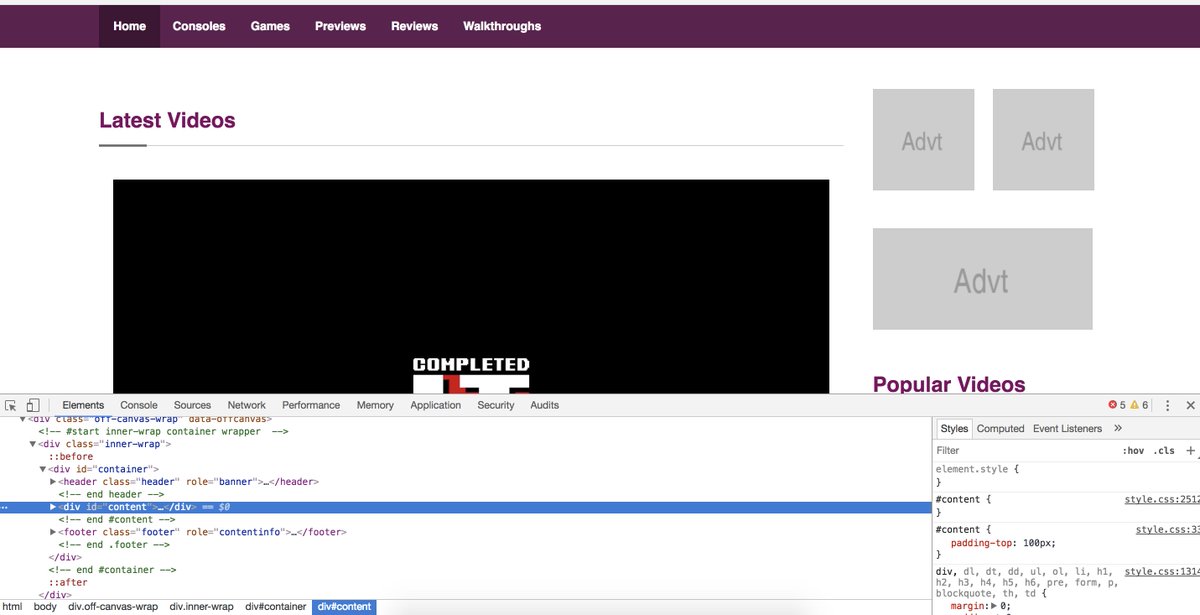Open the Event Listeners sub-tab

point(1067,428)
